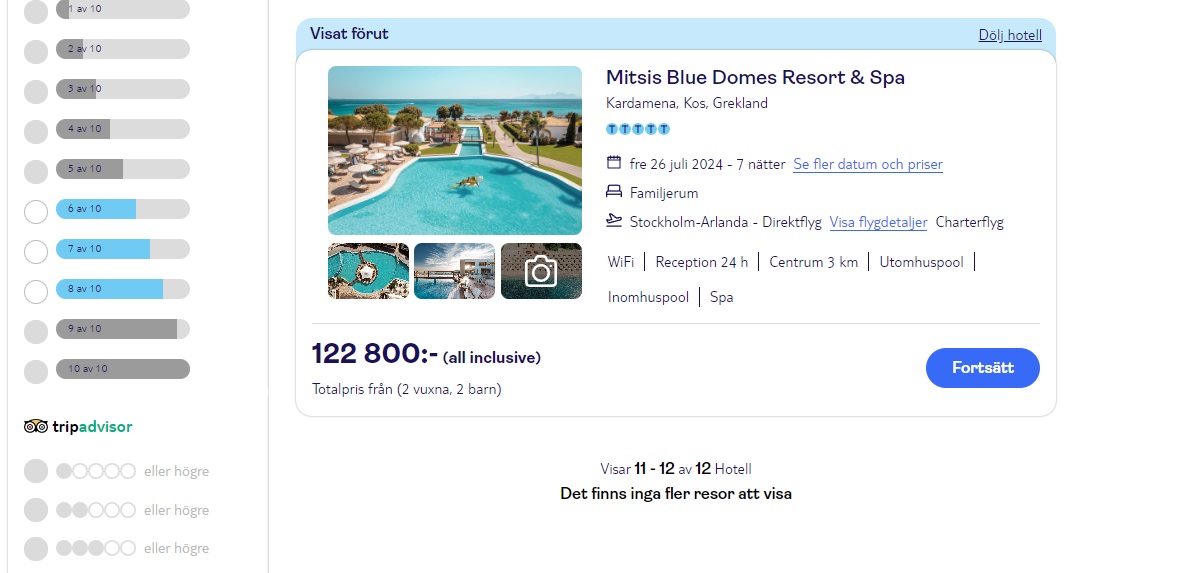The width and height of the screenshot is (1180, 573).
Task: Click the hotel's five-star T rating icons
Action: (637, 130)
